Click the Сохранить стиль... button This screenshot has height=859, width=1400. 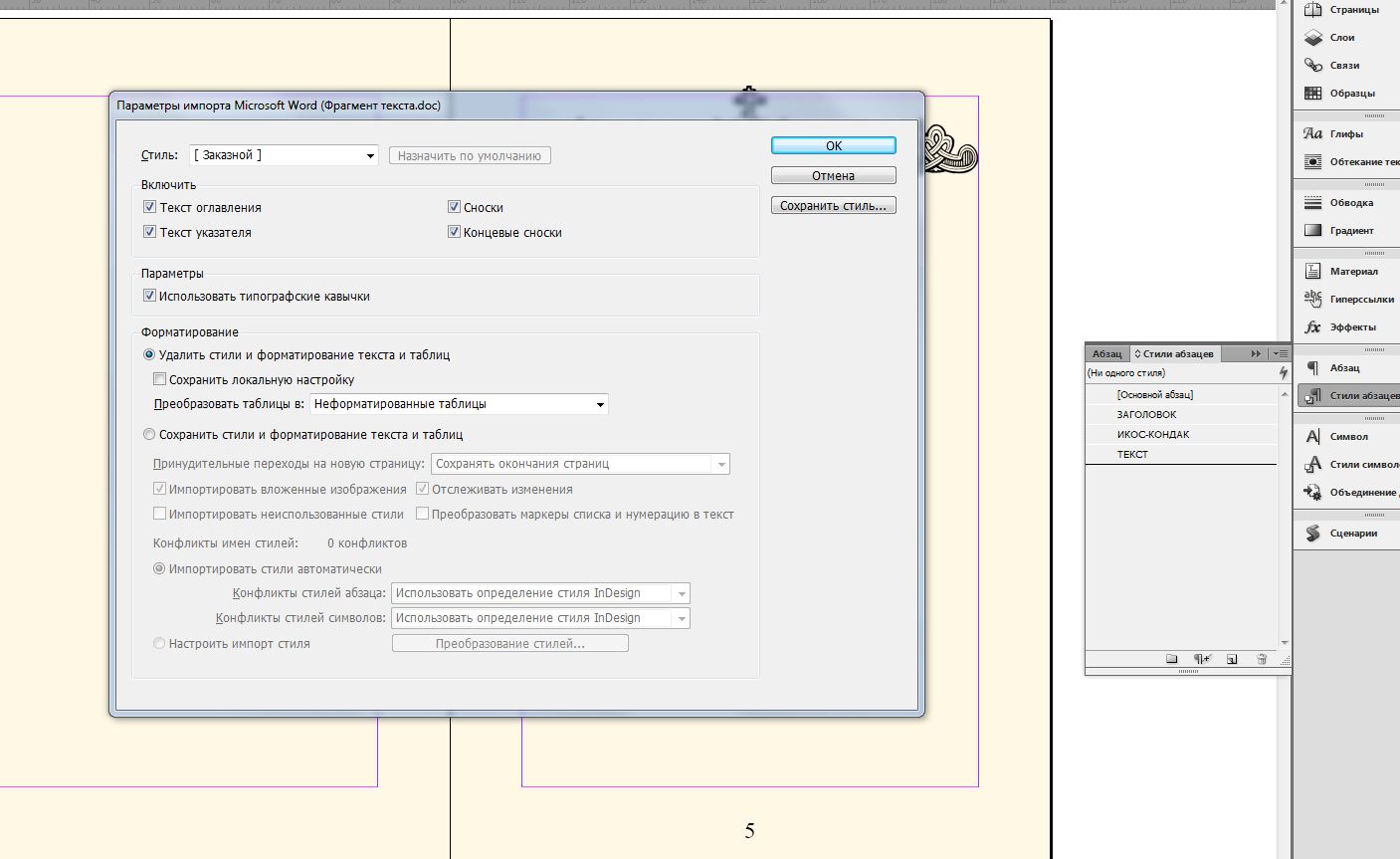click(x=834, y=205)
